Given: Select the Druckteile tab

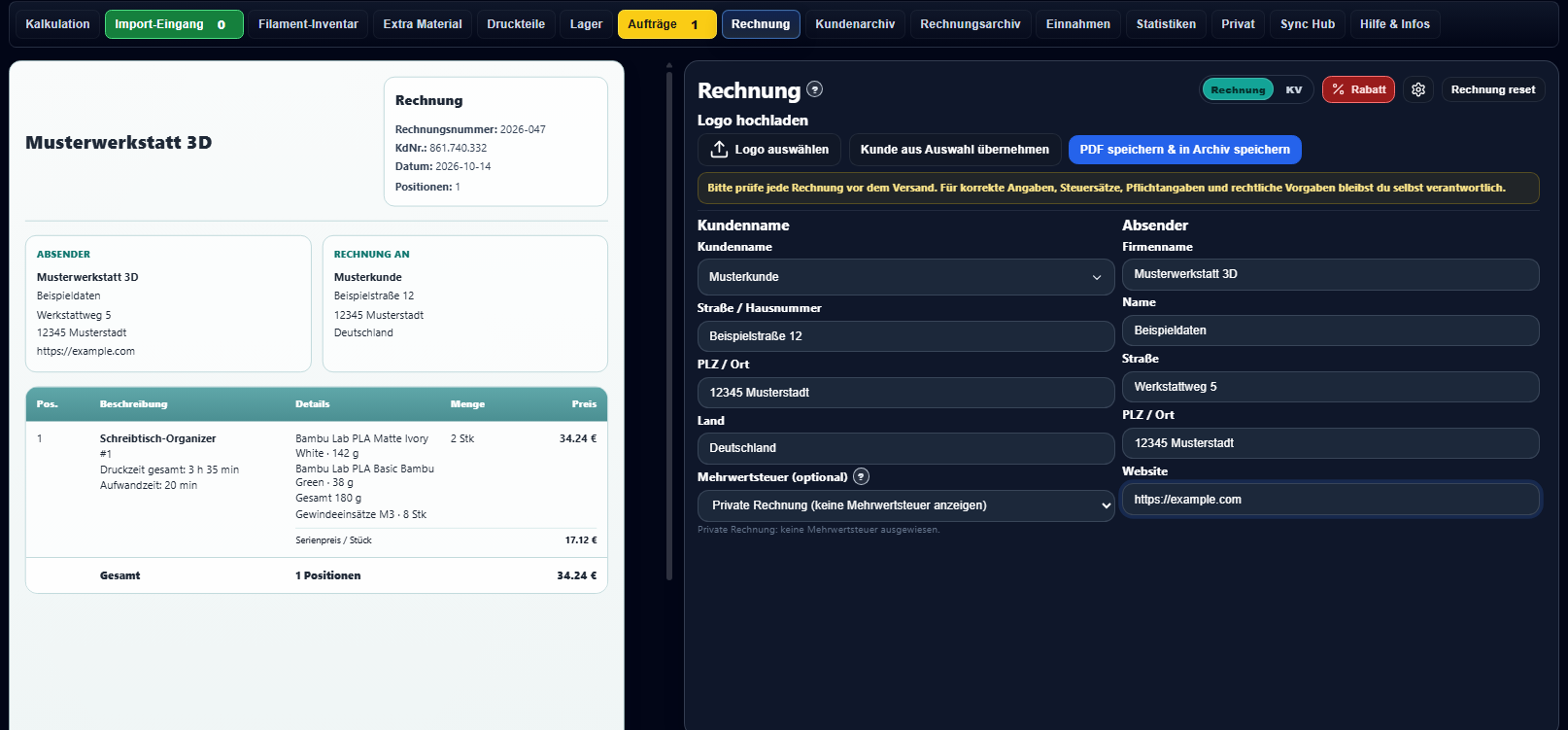Looking at the screenshot, I should pyautogui.click(x=516, y=24).
